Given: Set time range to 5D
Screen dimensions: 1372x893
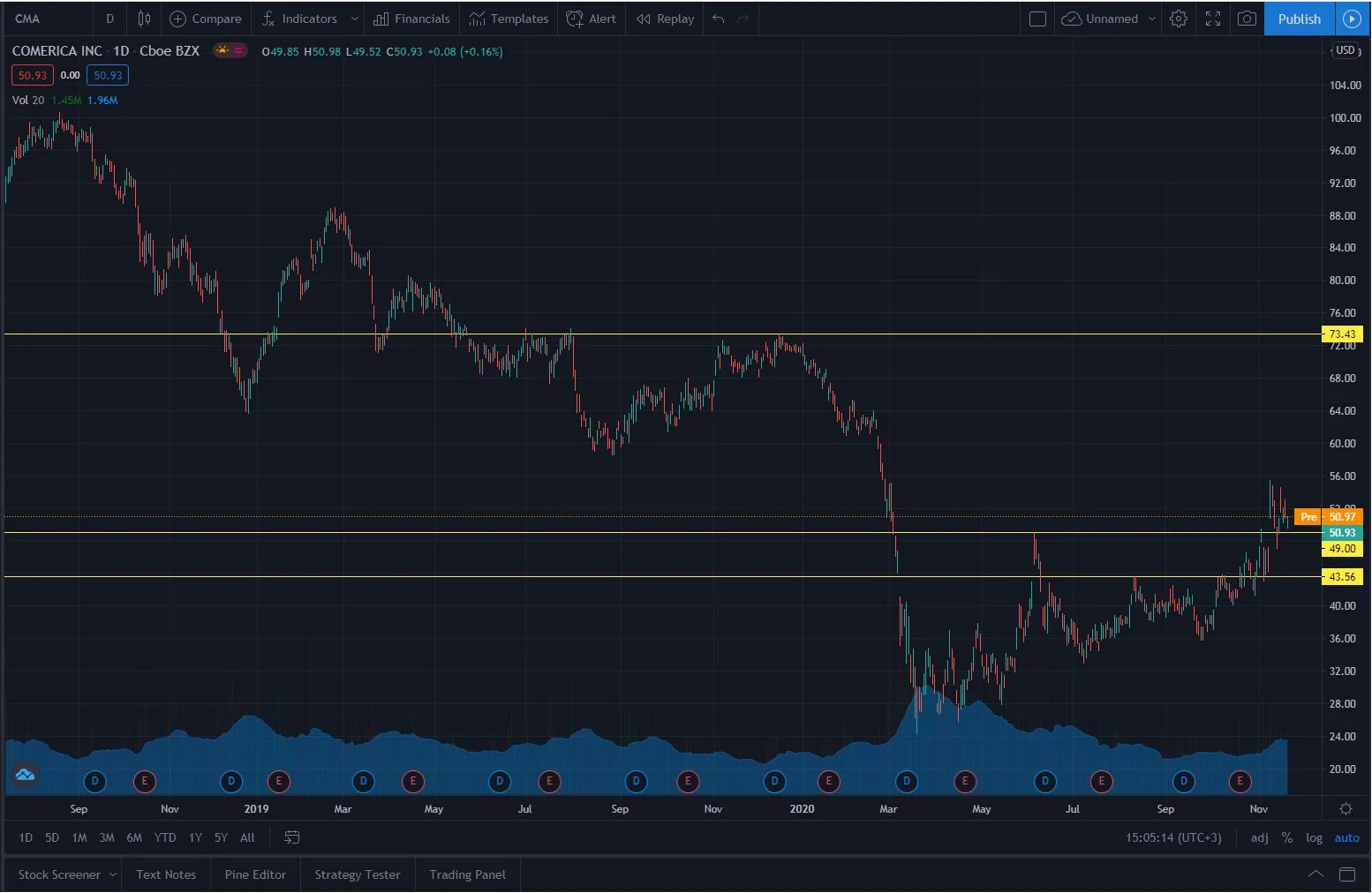Looking at the screenshot, I should (x=52, y=837).
